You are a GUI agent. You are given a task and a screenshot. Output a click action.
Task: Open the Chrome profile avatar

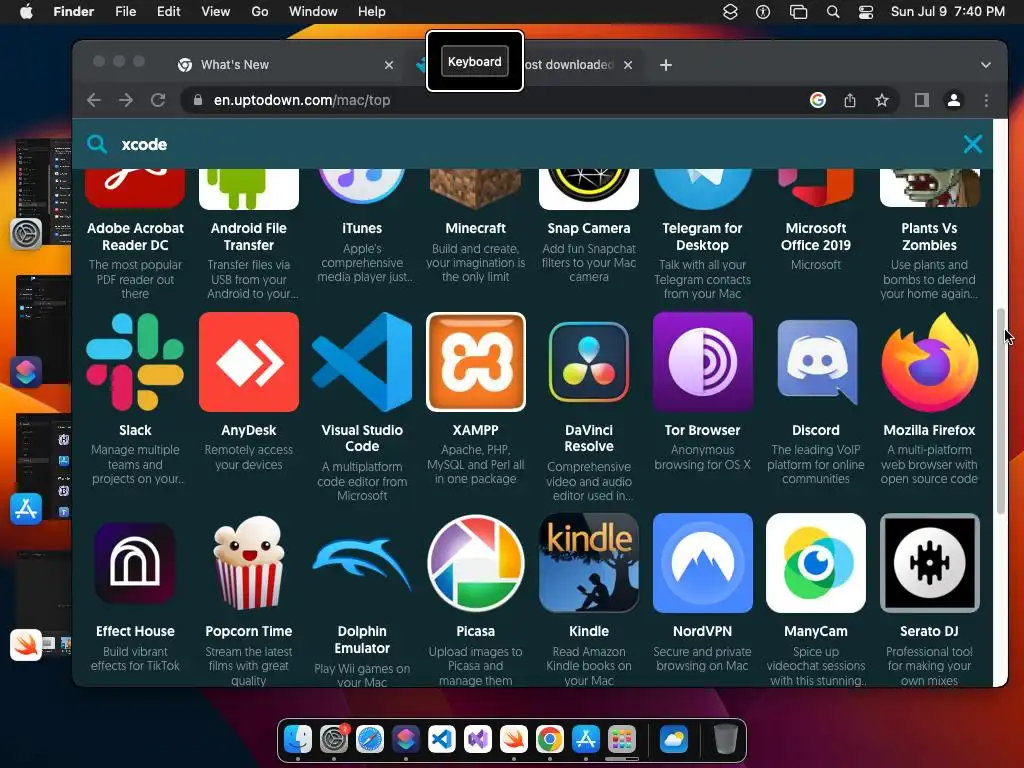point(953,101)
